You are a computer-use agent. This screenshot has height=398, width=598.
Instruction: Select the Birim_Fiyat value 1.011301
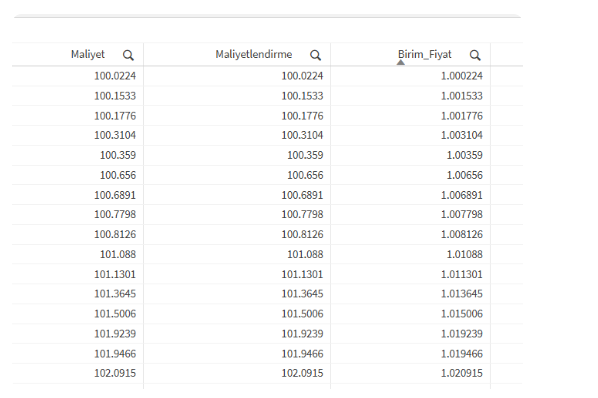click(x=462, y=274)
